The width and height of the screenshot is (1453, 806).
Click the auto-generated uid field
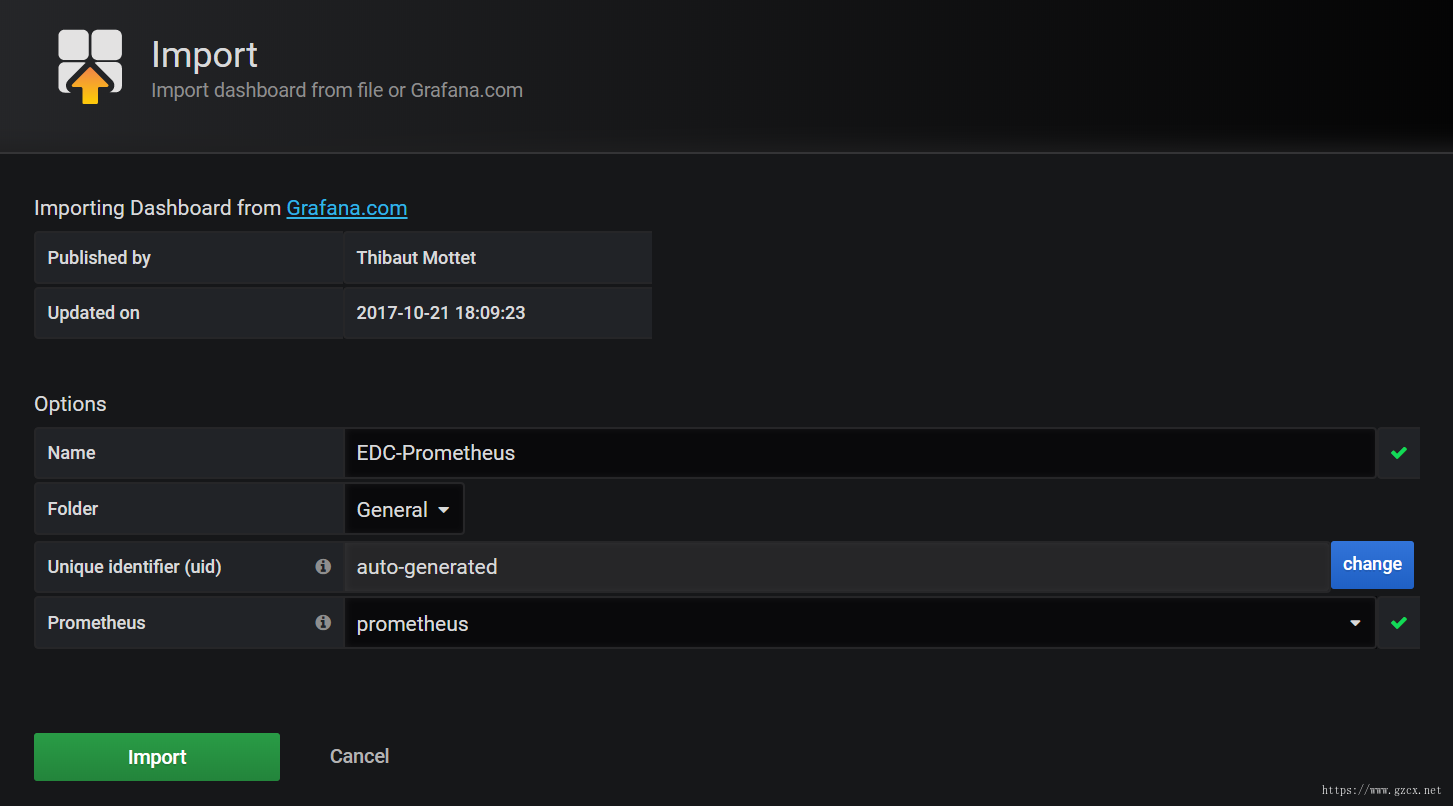[x=837, y=567]
